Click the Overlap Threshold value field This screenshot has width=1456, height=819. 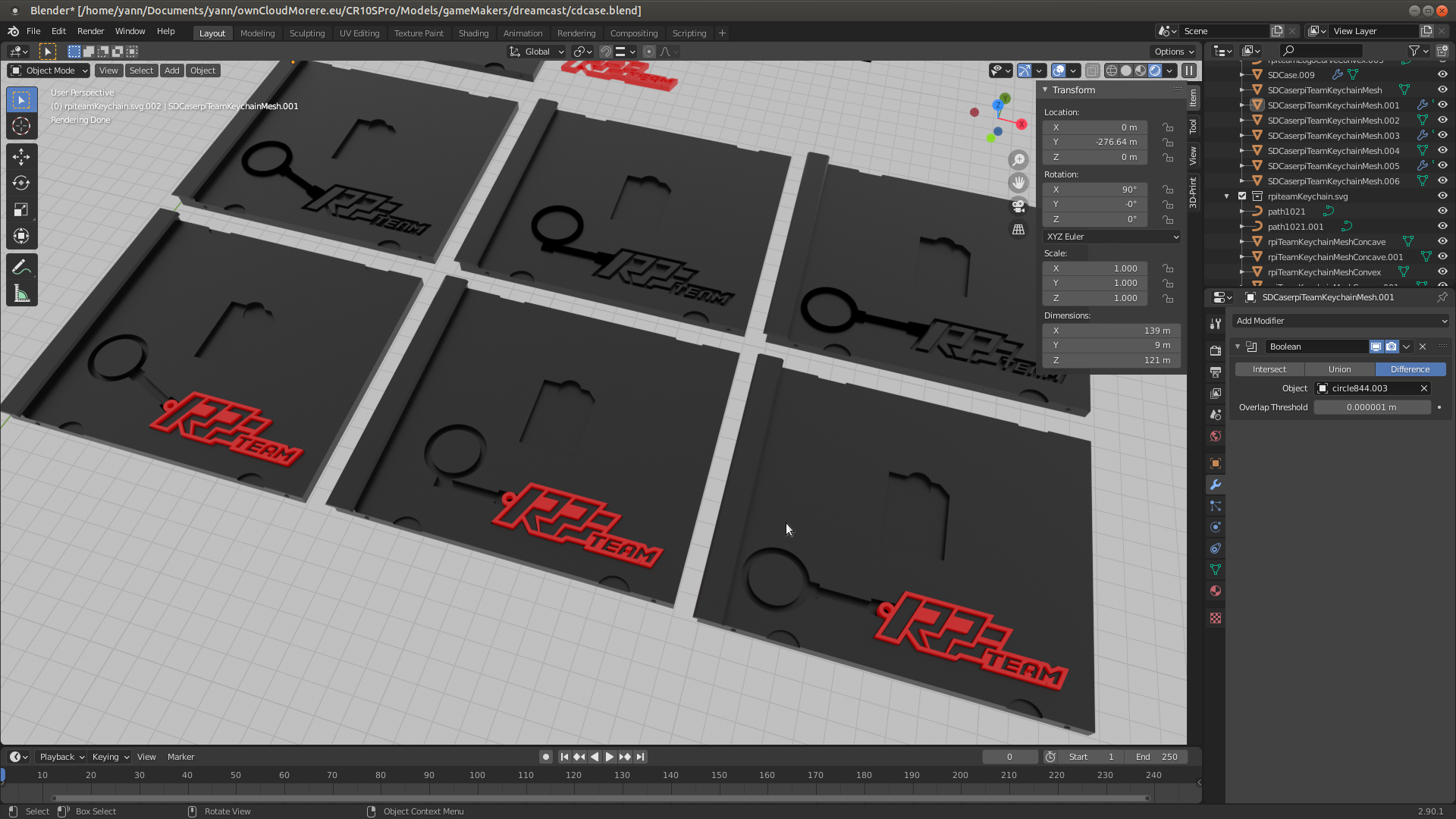1371,407
